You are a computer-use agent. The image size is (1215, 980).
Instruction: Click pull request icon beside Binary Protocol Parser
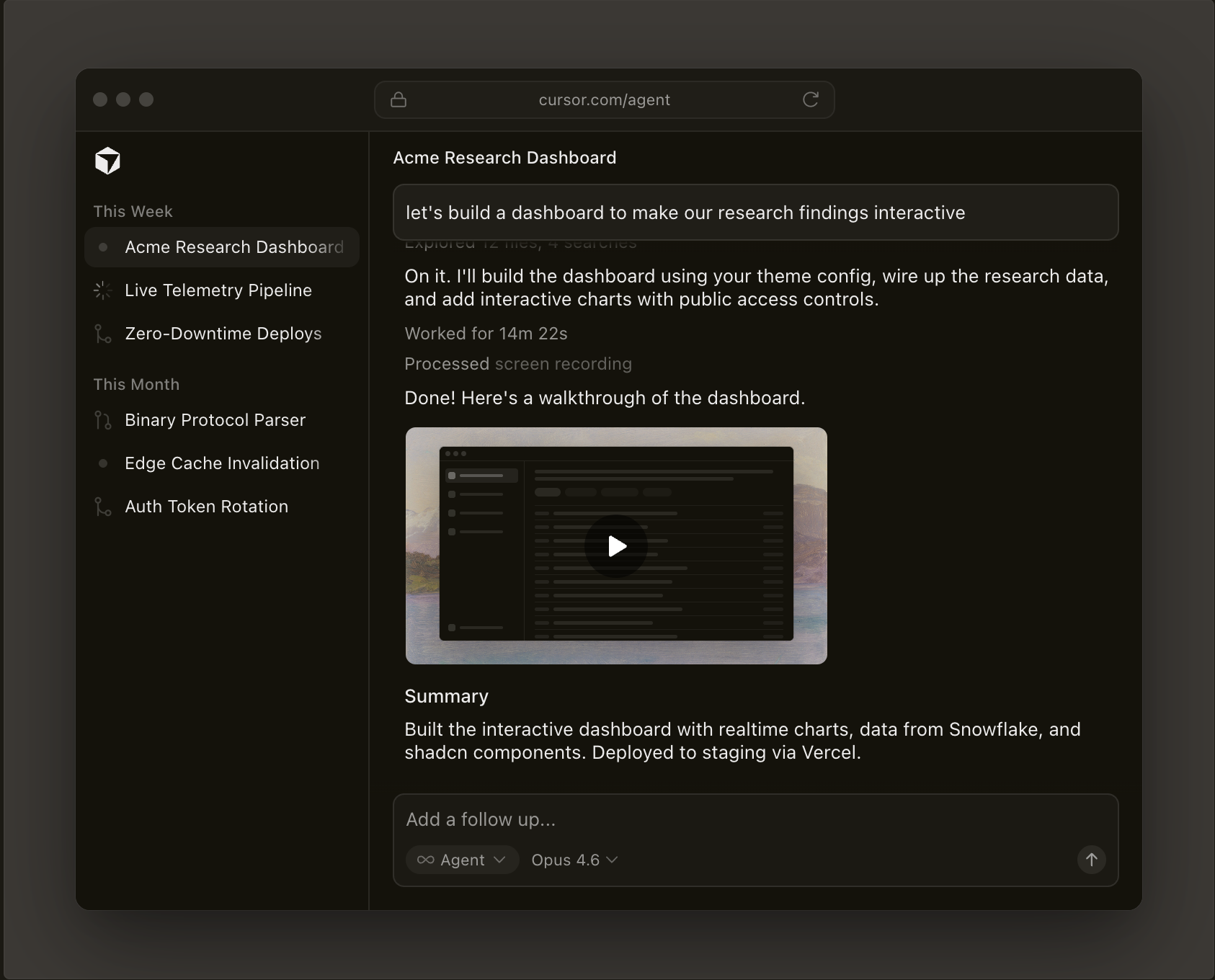[103, 420]
